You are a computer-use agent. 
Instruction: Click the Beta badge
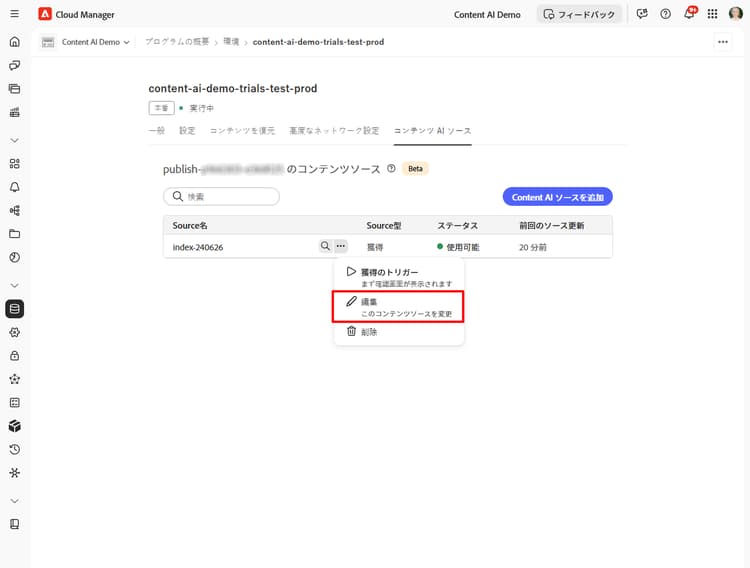(415, 168)
